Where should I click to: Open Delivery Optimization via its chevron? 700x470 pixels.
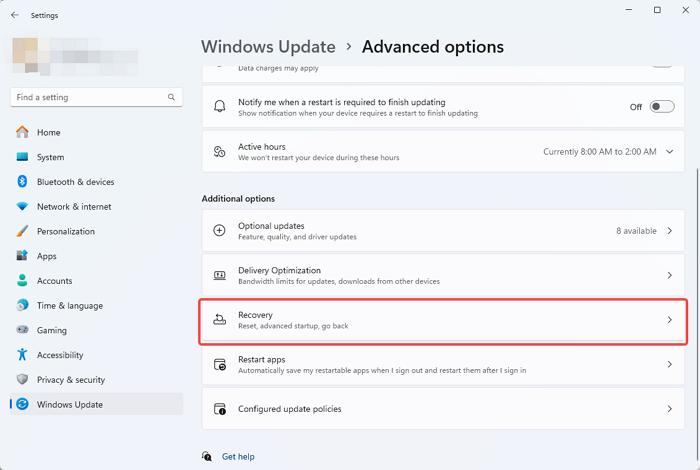pos(669,275)
